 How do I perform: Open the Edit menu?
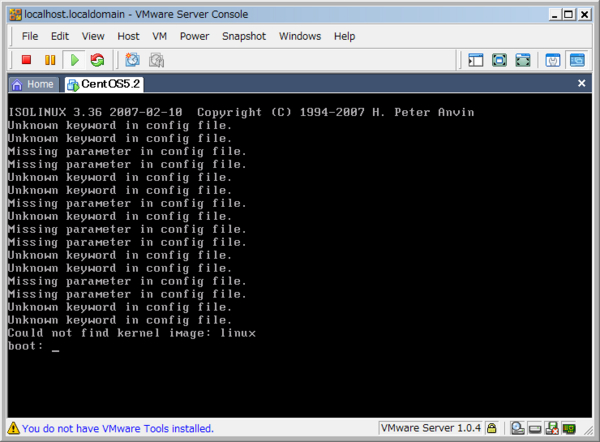click(60, 36)
